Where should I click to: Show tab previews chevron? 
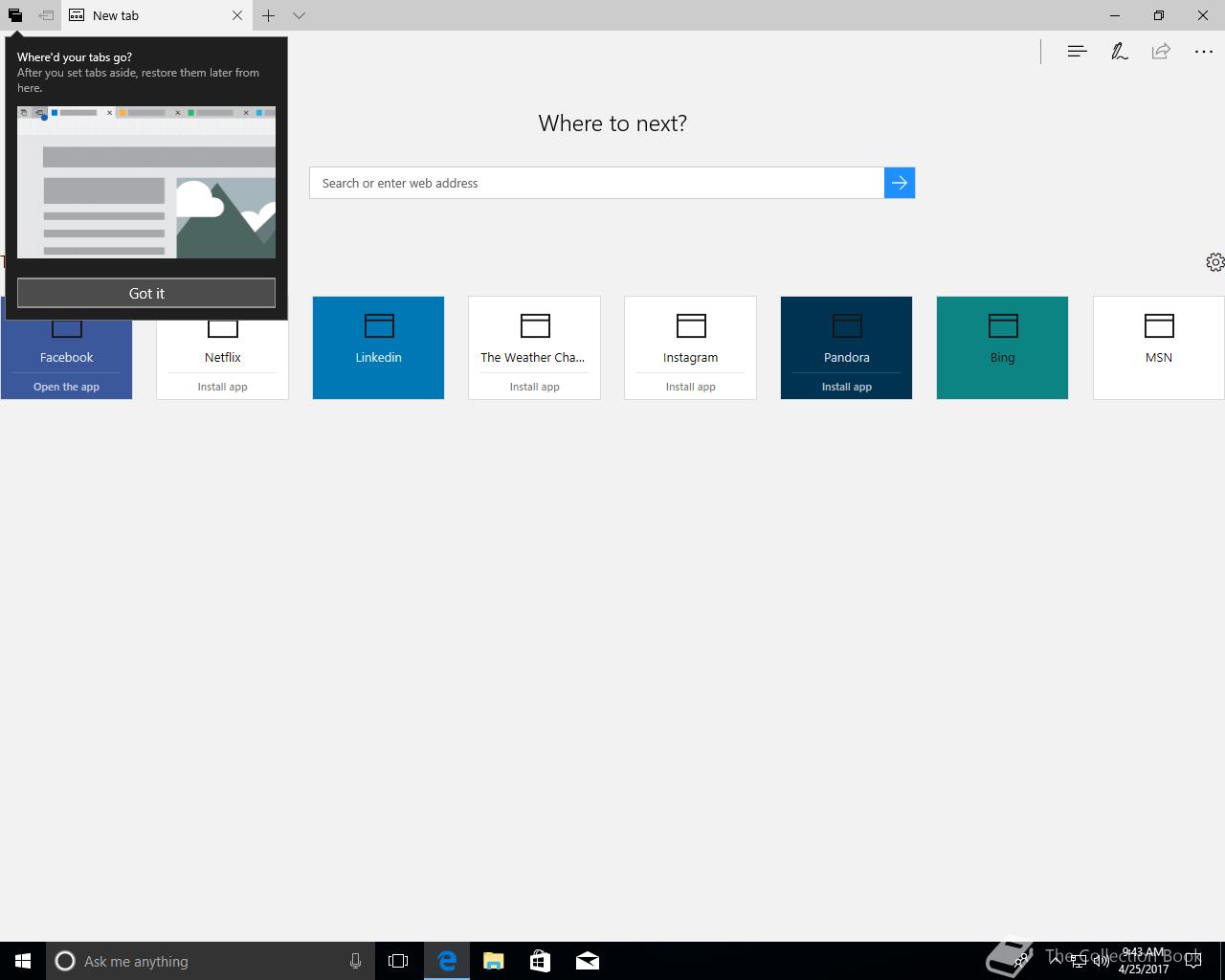click(x=299, y=15)
